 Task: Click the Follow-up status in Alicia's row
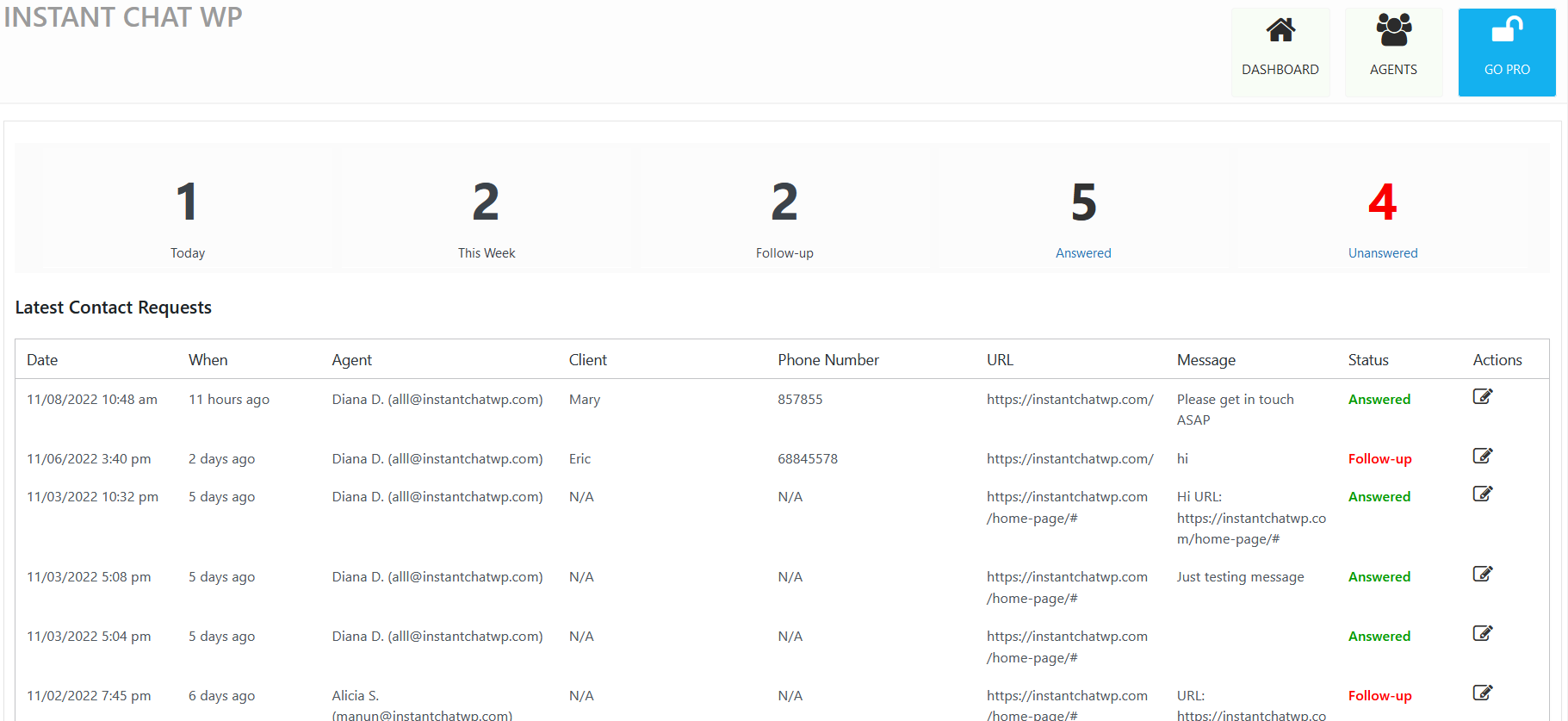point(1380,696)
